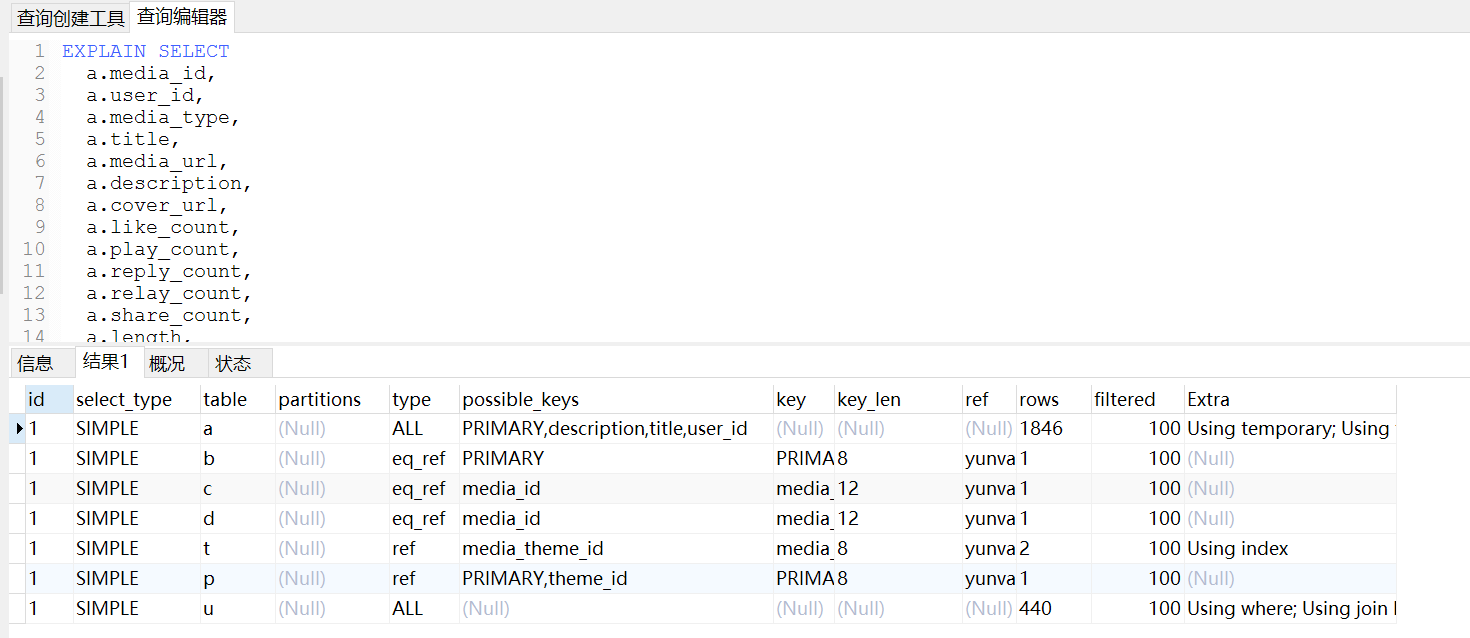
Task: Switch to the 查询创建工具 tab
Action: (x=70, y=18)
